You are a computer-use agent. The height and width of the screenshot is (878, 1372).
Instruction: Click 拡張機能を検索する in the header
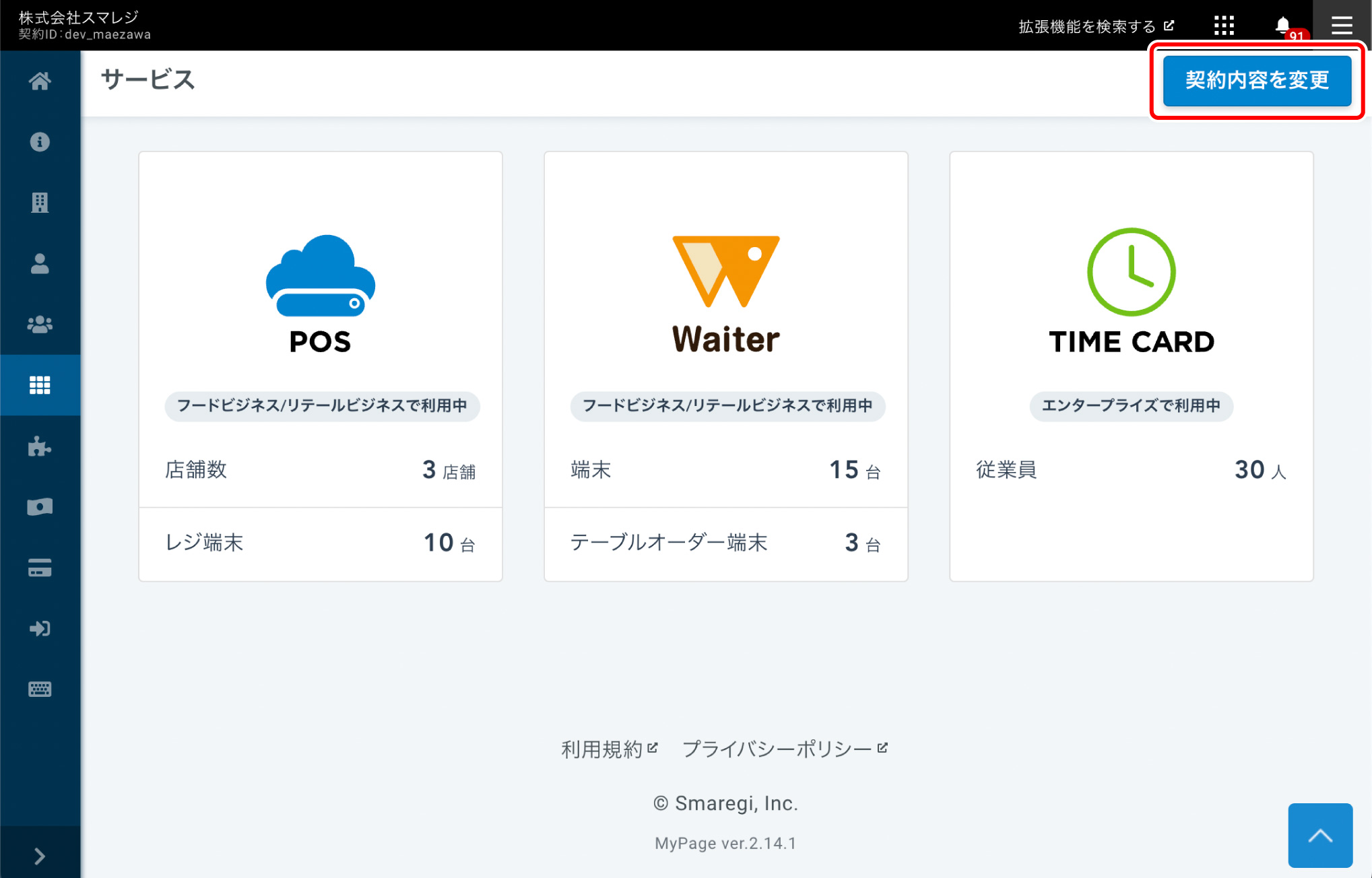coord(1090,26)
